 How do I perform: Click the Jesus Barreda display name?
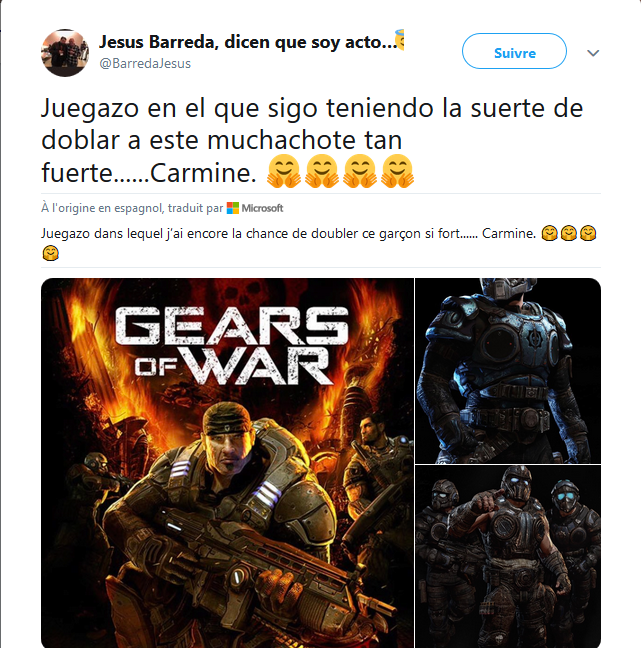[x=248, y=42]
